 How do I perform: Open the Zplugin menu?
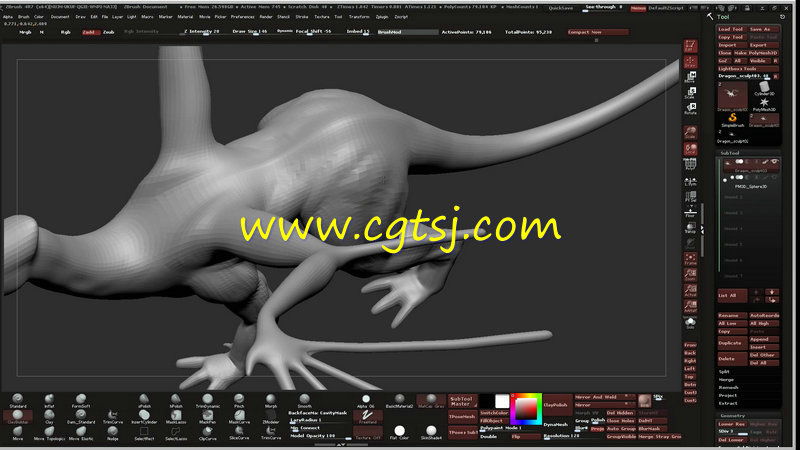pyautogui.click(x=382, y=17)
